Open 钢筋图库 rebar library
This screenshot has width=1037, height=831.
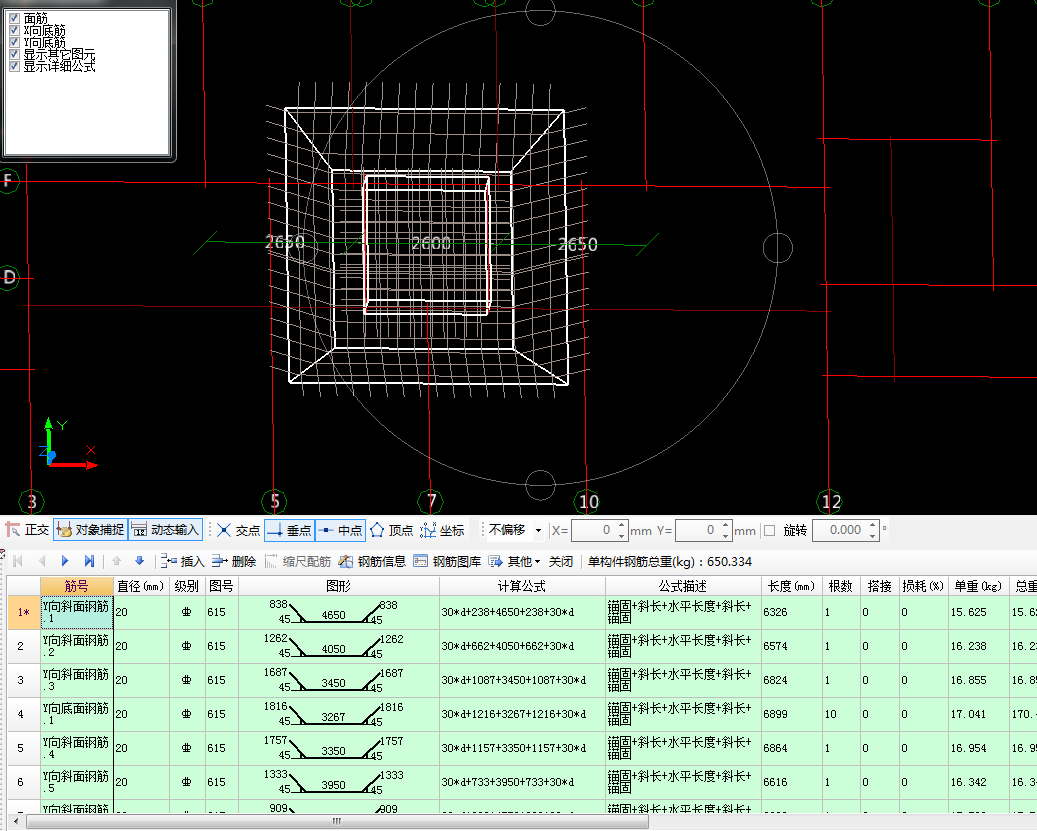click(448, 561)
